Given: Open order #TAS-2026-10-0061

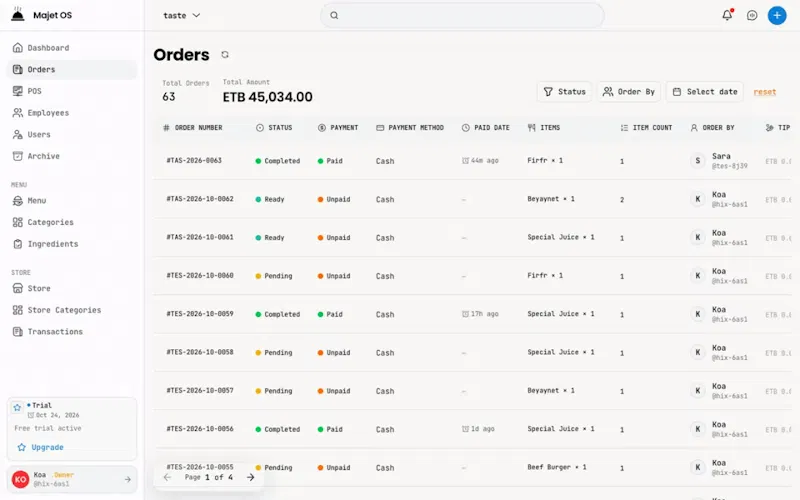Looking at the screenshot, I should 200,237.
